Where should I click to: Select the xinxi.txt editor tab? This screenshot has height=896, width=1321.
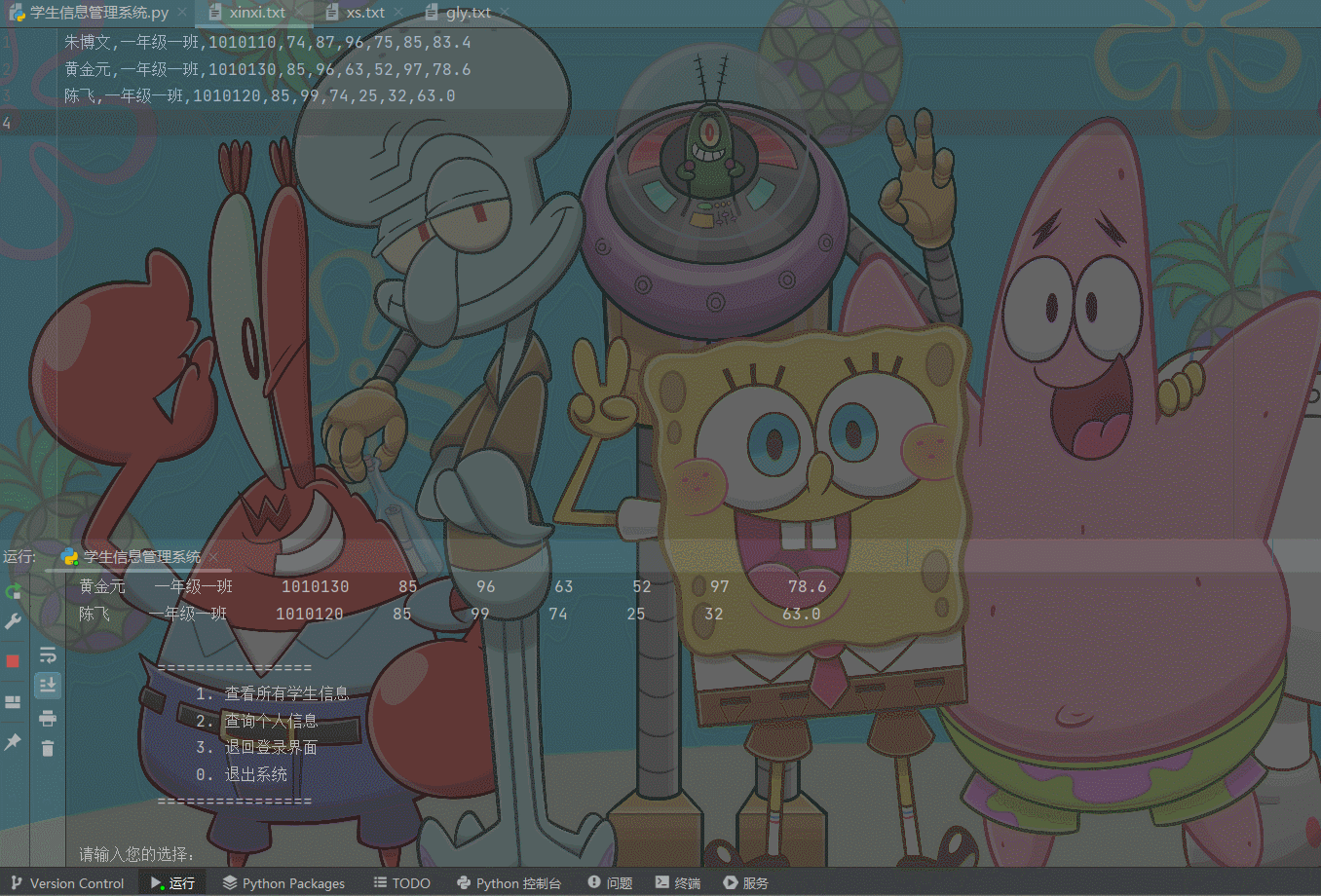[257, 13]
